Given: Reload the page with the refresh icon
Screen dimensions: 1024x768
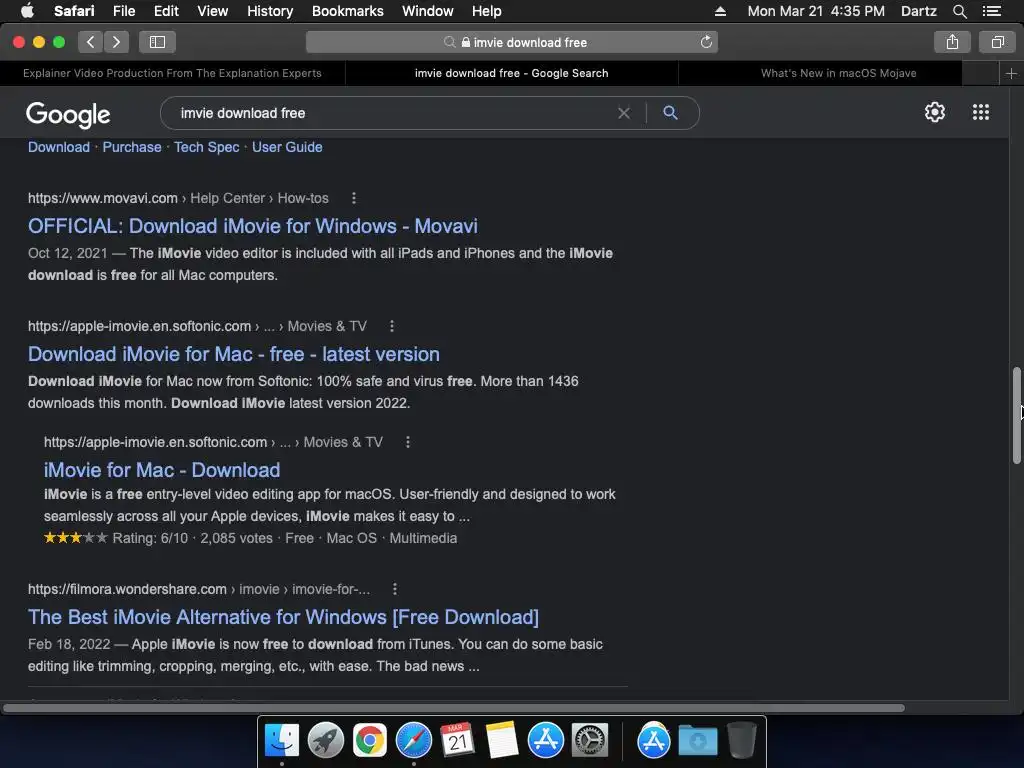Looking at the screenshot, I should coord(706,42).
